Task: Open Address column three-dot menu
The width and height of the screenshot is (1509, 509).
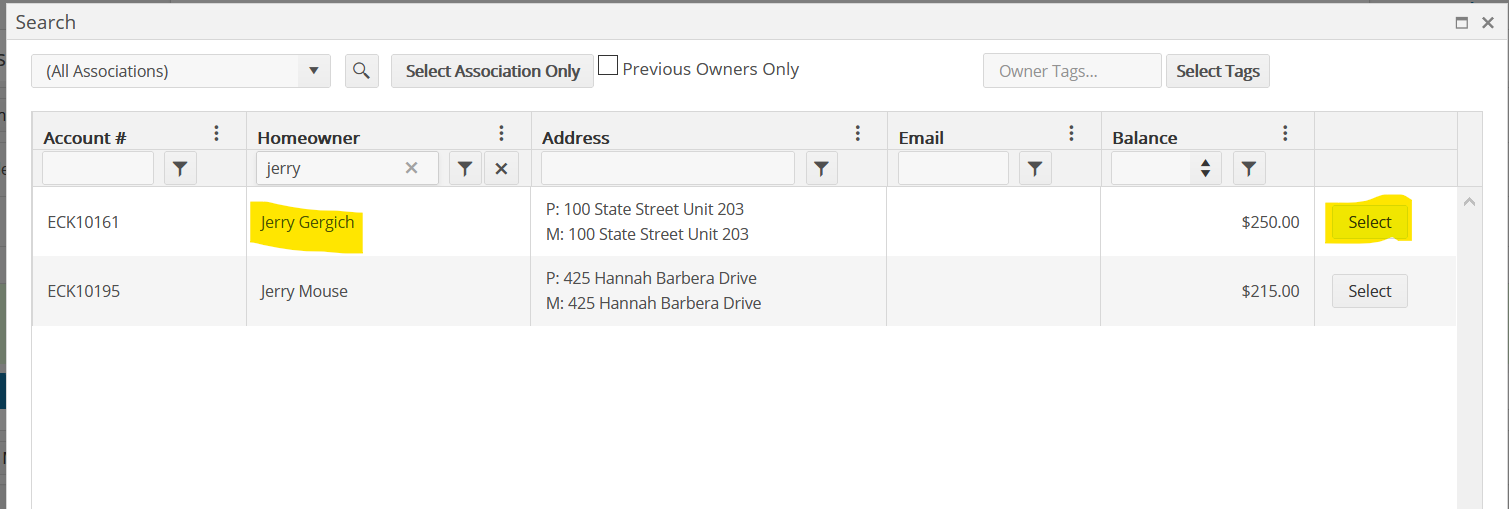Action: pyautogui.click(x=857, y=134)
